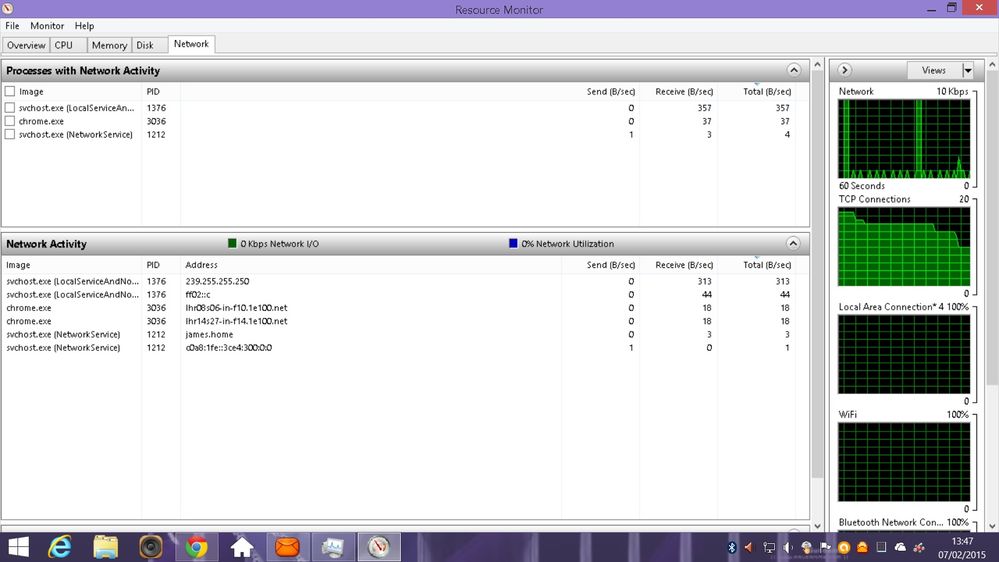Click the home icon in the taskbar
This screenshot has width=999, height=562.
click(242, 547)
